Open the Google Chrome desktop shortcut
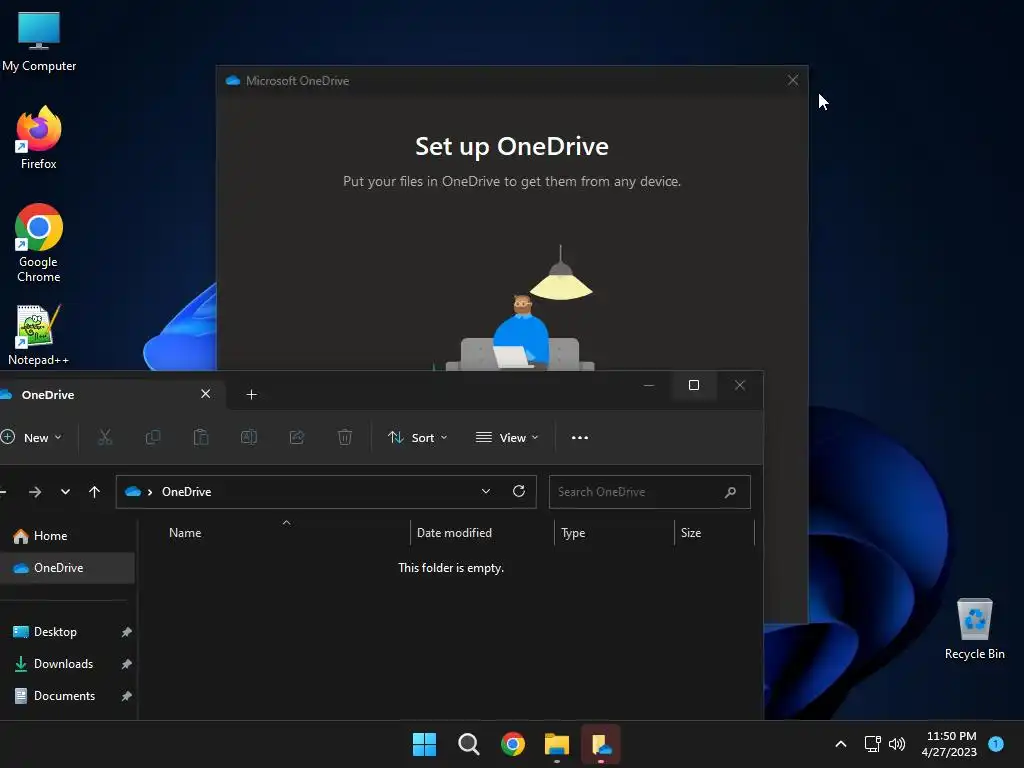This screenshot has height=768, width=1024. click(39, 243)
